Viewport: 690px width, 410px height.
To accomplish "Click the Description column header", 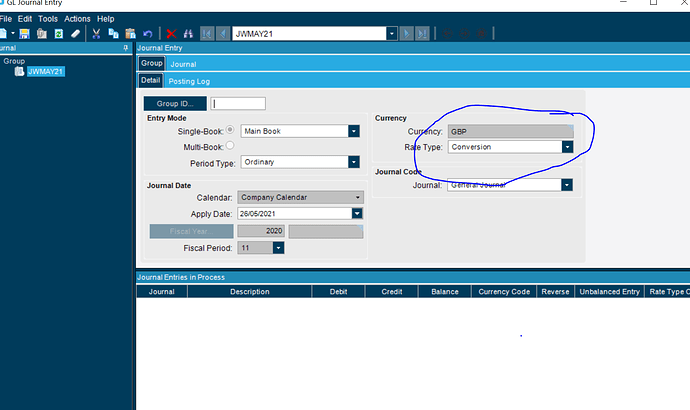I will (x=250, y=292).
